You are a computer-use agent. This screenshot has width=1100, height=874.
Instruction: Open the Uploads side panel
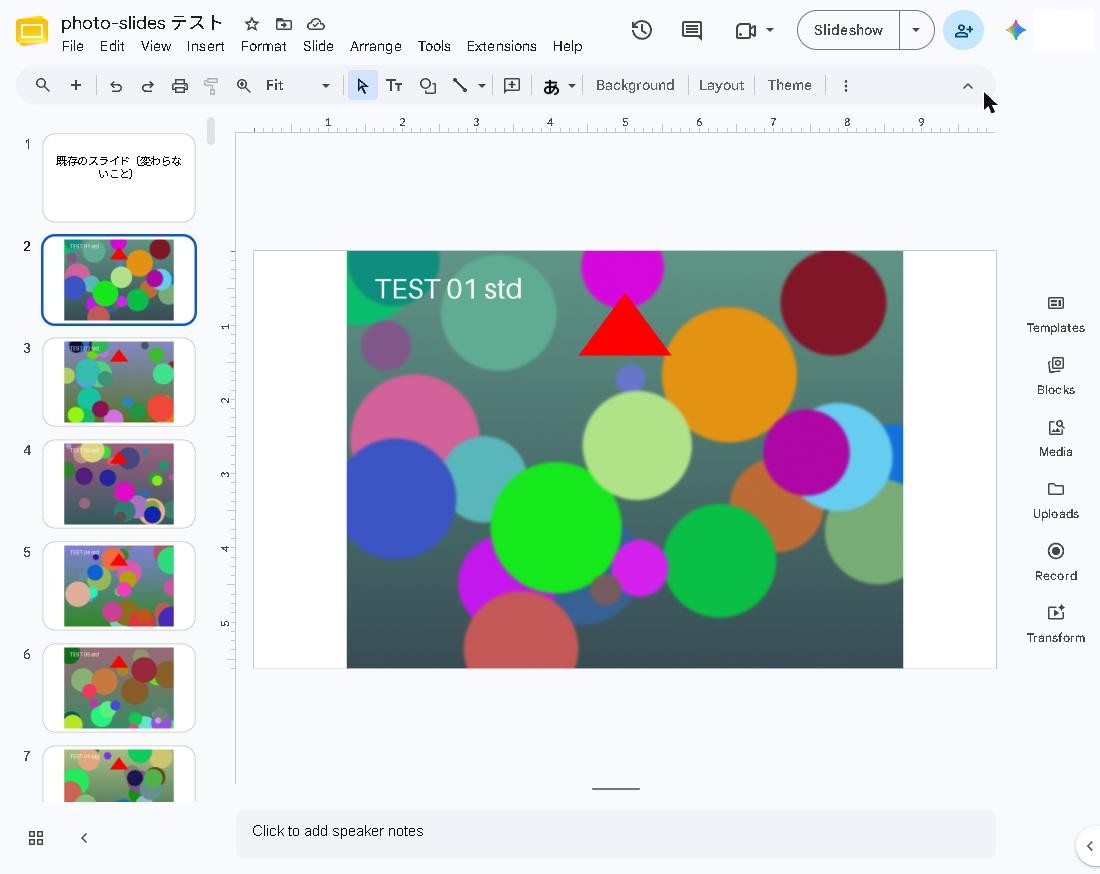click(x=1055, y=500)
